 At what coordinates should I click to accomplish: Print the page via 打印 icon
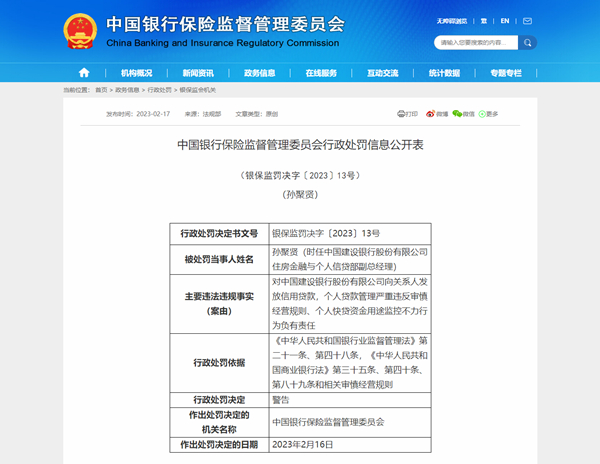tap(408, 114)
